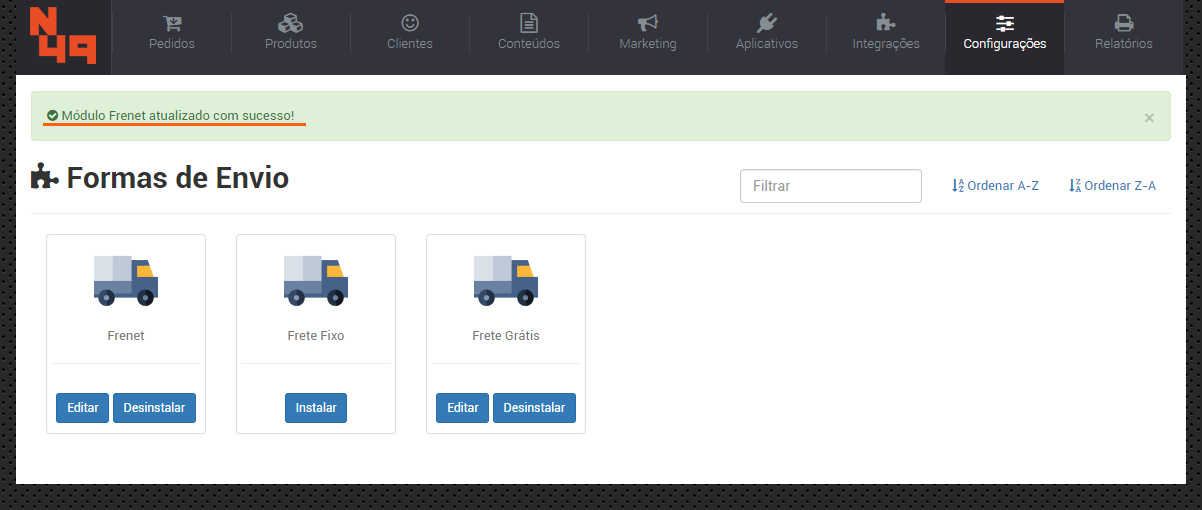Uninstall the Frenet shipping module
This screenshot has width=1202, height=510.
pos(155,408)
